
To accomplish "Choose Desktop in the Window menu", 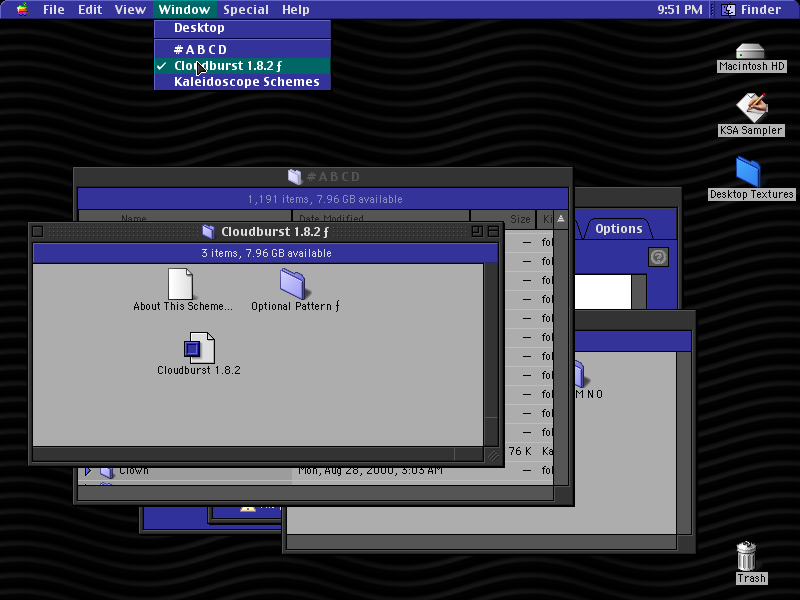I will (242, 28).
